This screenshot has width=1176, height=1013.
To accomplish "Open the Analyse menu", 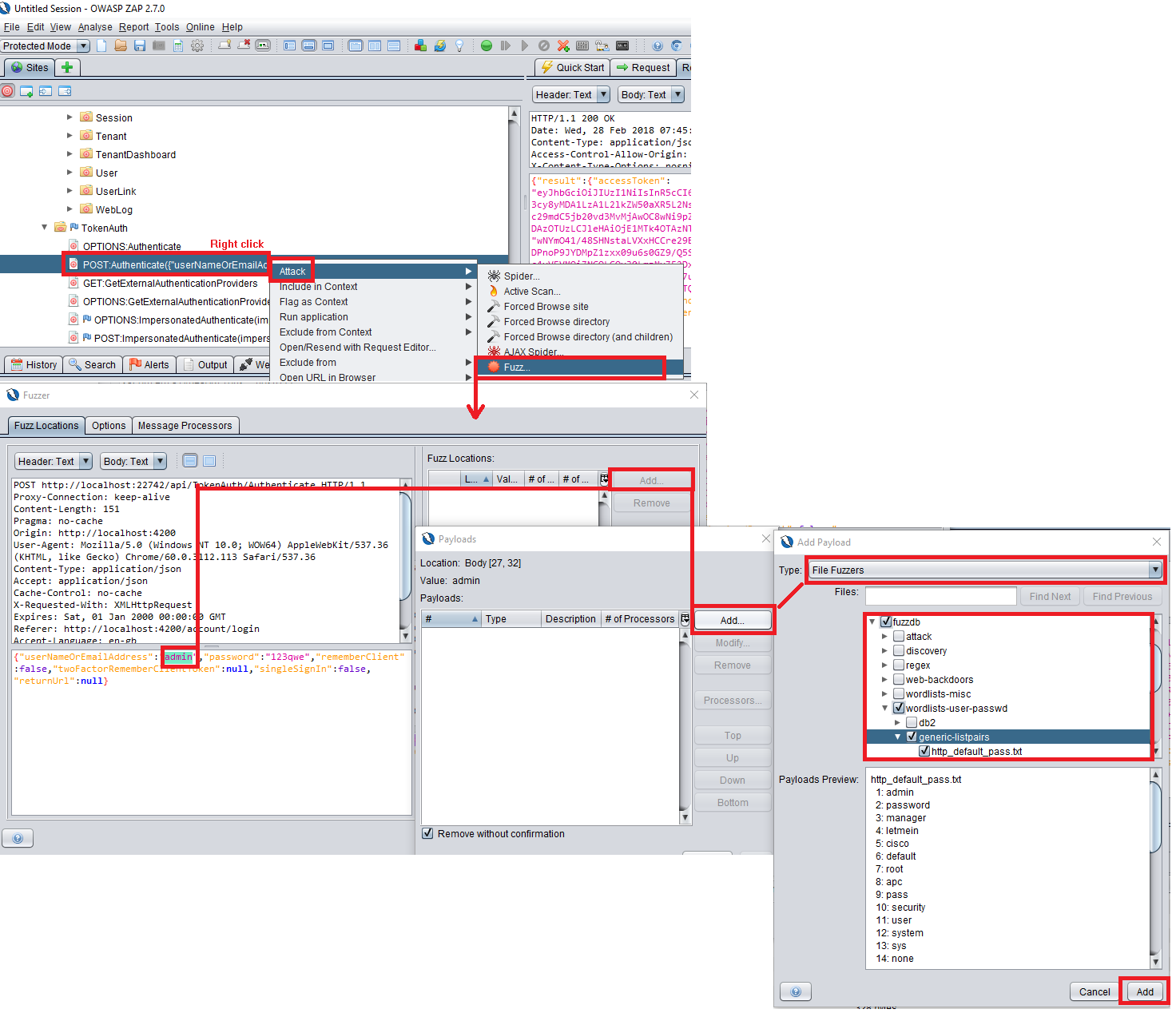I will [x=95, y=27].
